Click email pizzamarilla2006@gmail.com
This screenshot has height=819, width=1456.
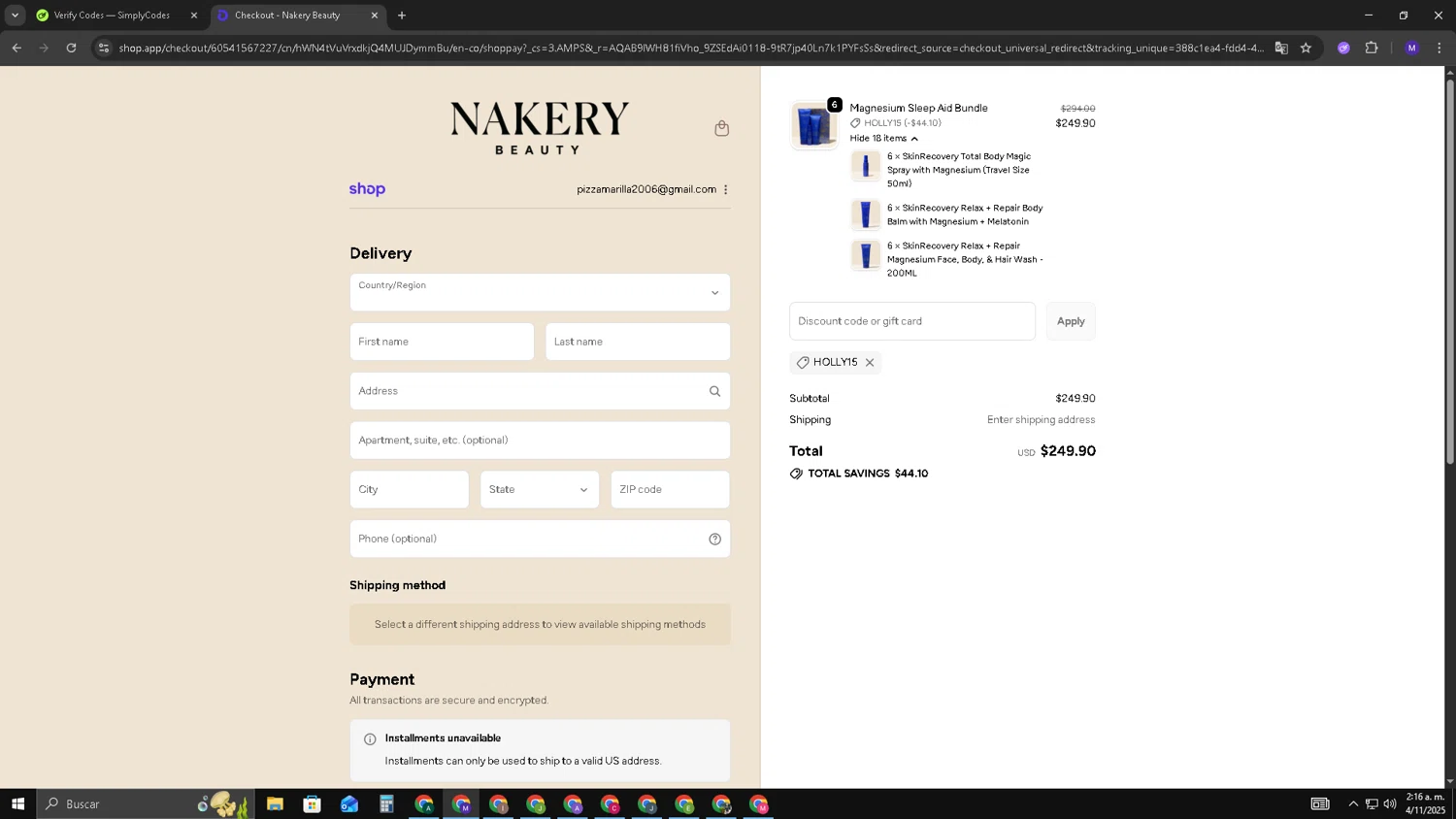tap(646, 189)
